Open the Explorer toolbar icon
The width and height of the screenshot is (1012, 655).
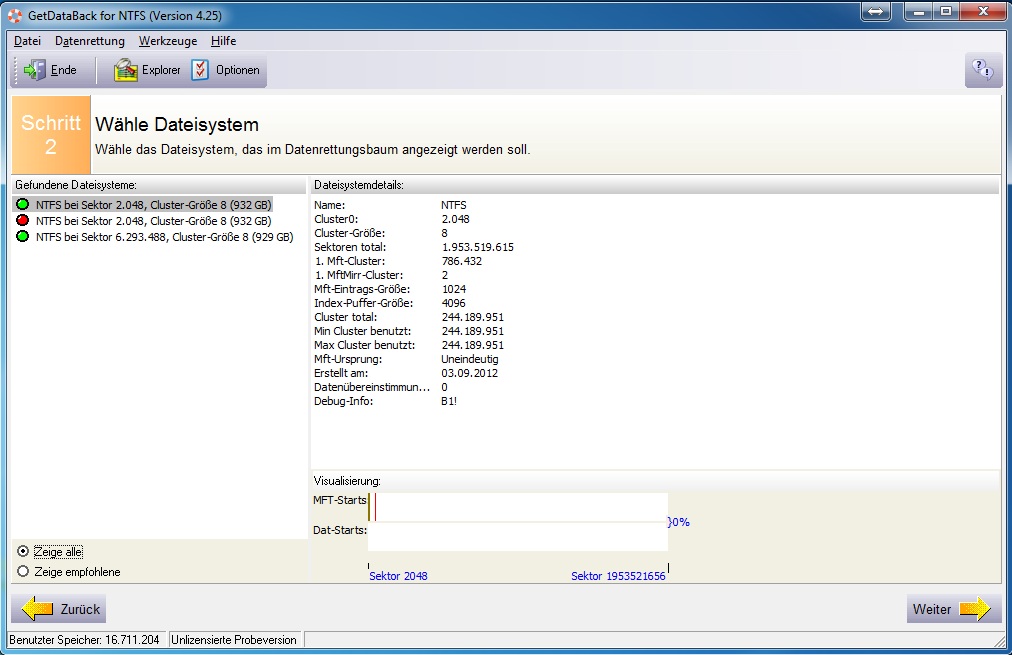[x=126, y=70]
